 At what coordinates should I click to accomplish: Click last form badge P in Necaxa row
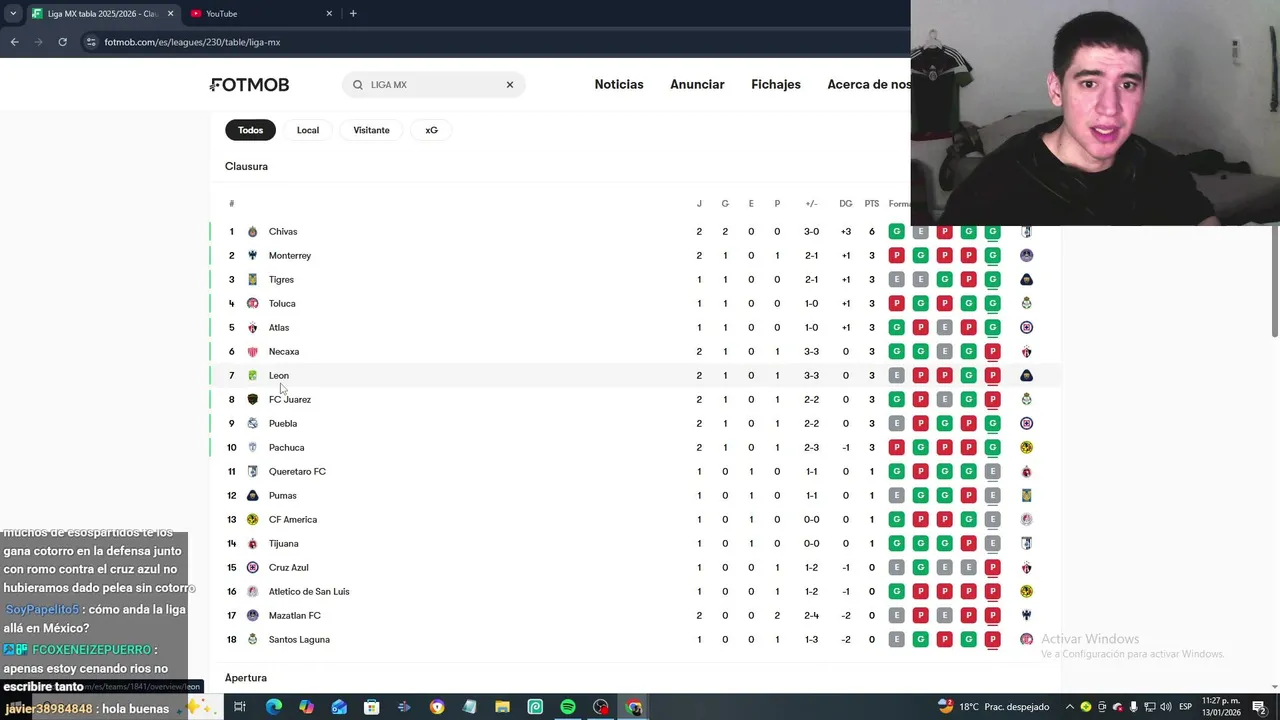[992, 352]
